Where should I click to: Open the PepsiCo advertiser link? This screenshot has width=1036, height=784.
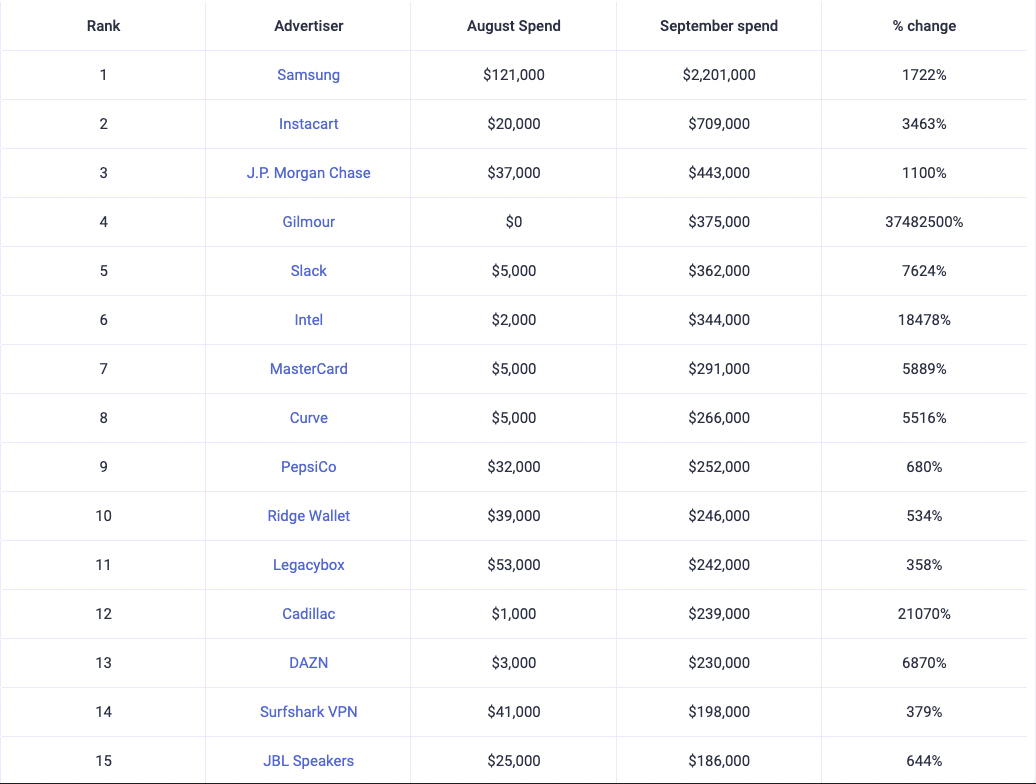tap(308, 467)
